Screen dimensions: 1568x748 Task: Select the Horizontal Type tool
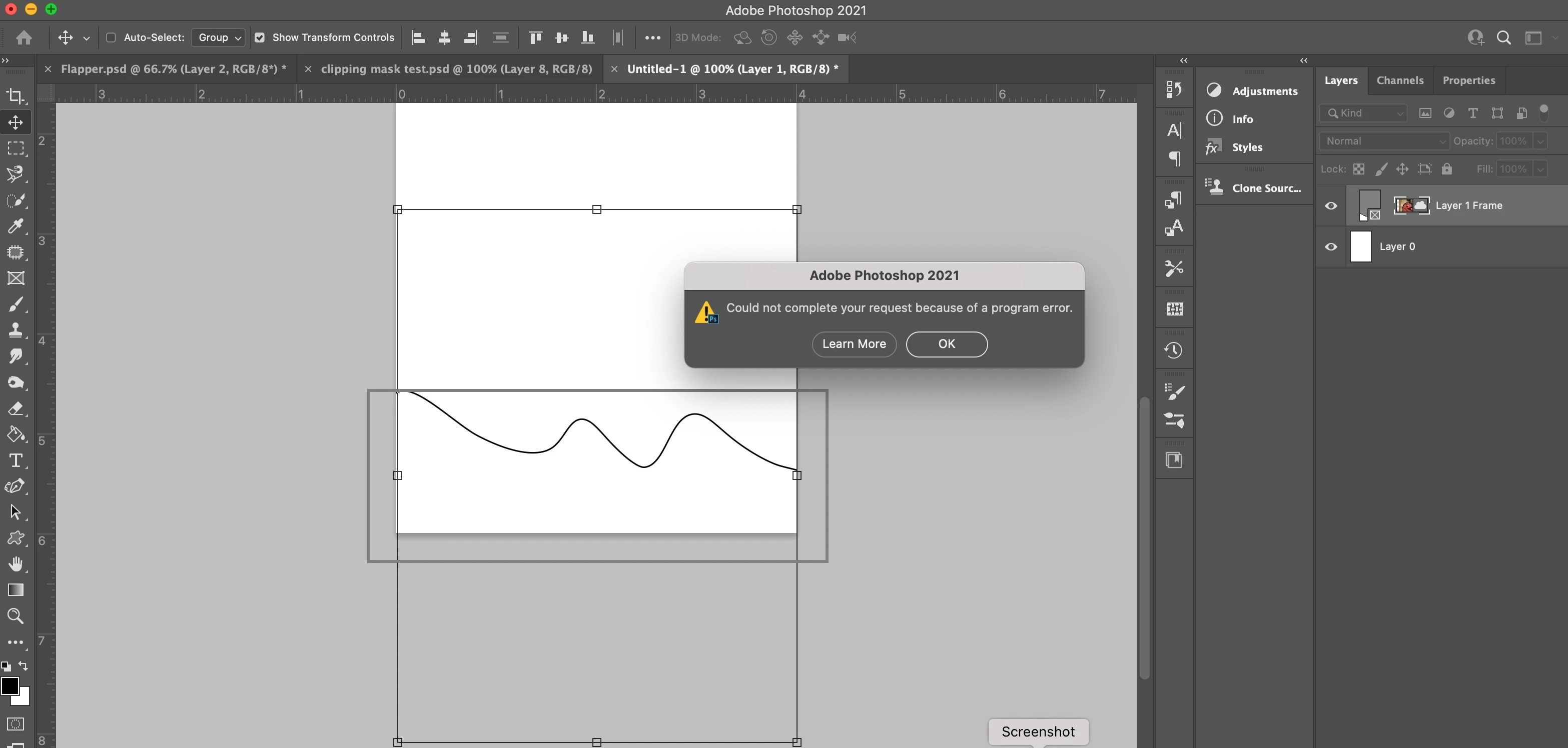click(15, 460)
